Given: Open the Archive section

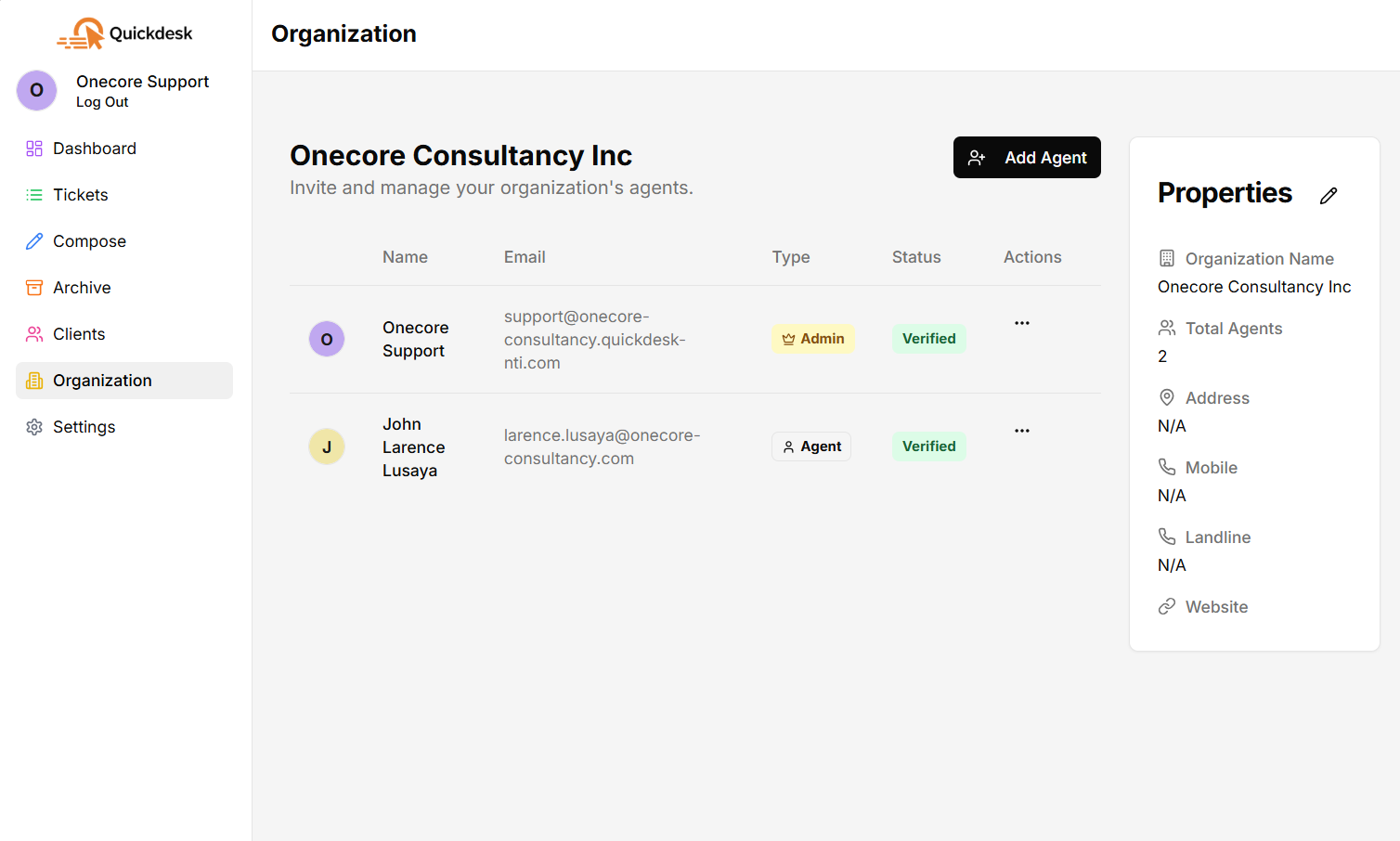Looking at the screenshot, I should pyautogui.click(x=82, y=287).
